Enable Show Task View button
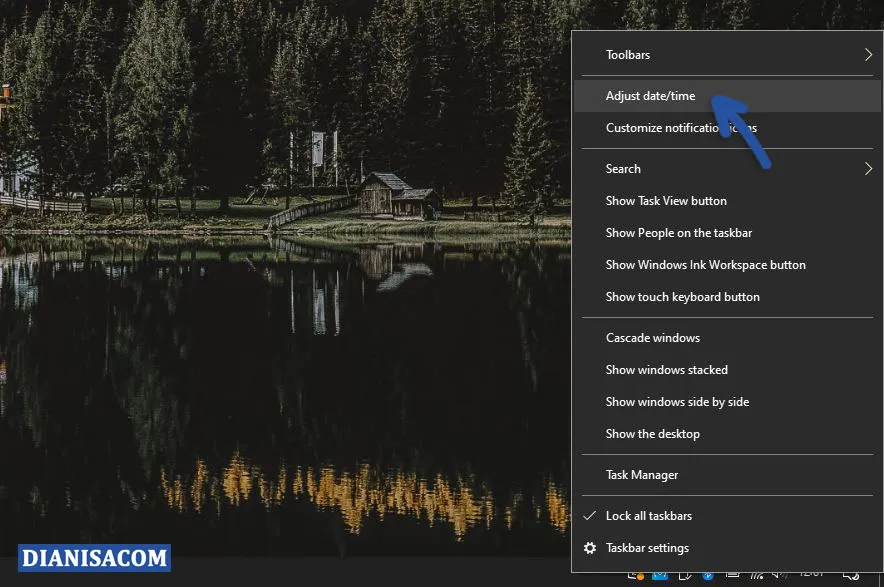Image resolution: width=884 pixels, height=587 pixels. click(665, 201)
